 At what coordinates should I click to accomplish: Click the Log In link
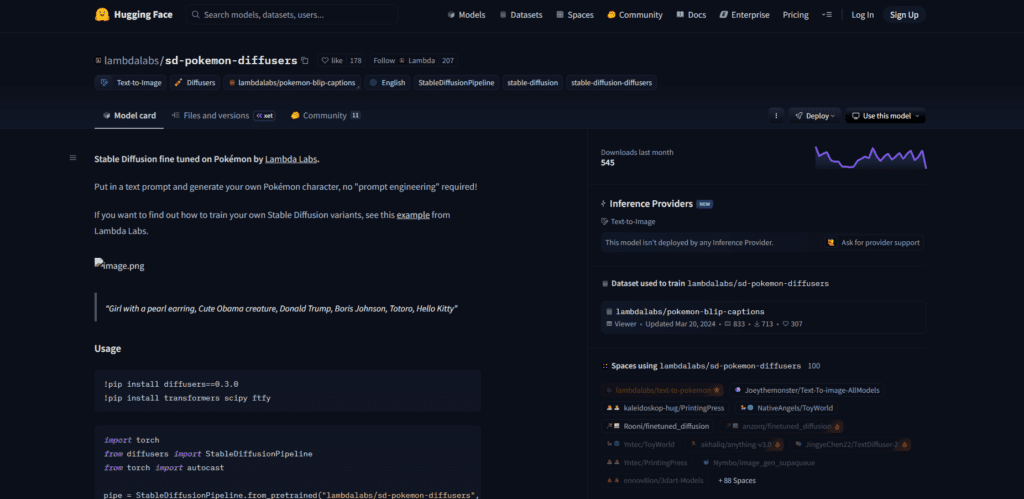pos(862,14)
